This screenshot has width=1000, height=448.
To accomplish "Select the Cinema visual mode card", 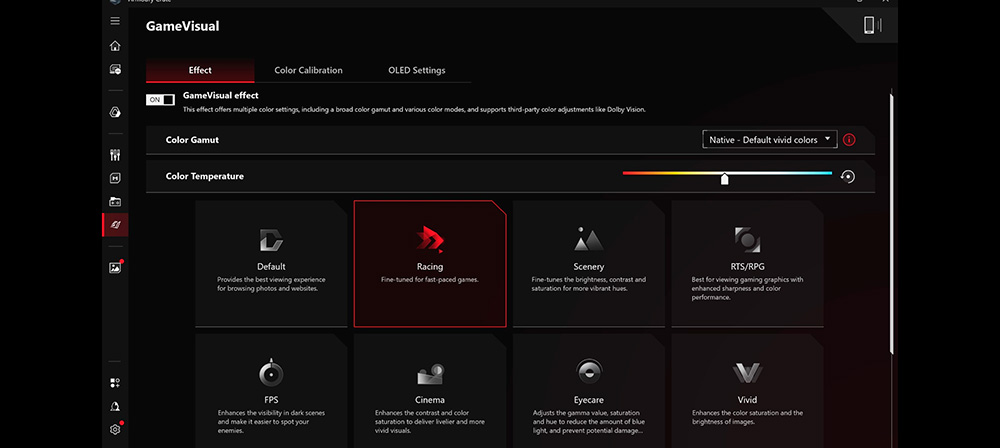I will (x=430, y=391).
